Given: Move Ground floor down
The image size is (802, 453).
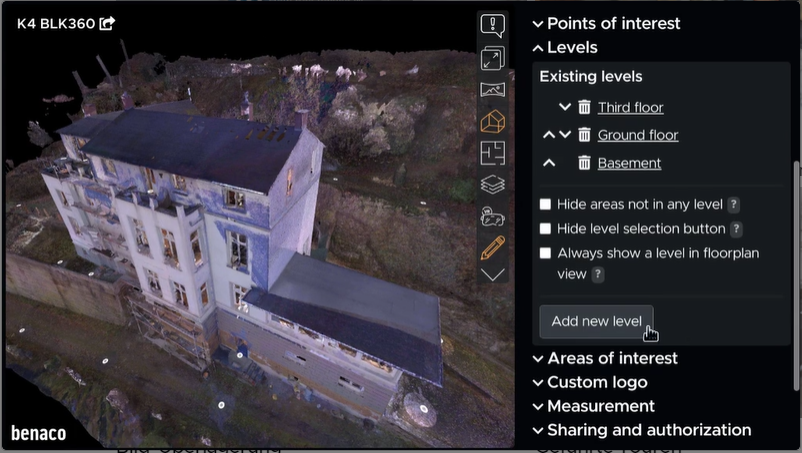Looking at the screenshot, I should 565,134.
